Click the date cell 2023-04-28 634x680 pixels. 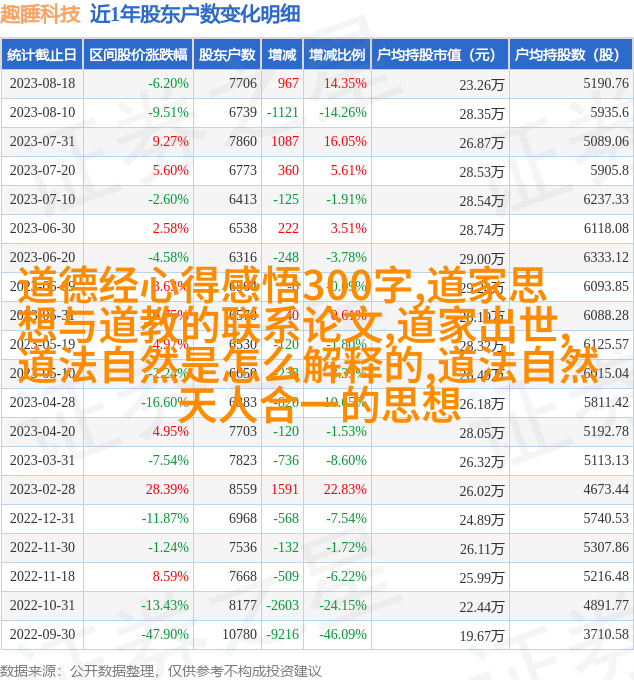[42, 402]
